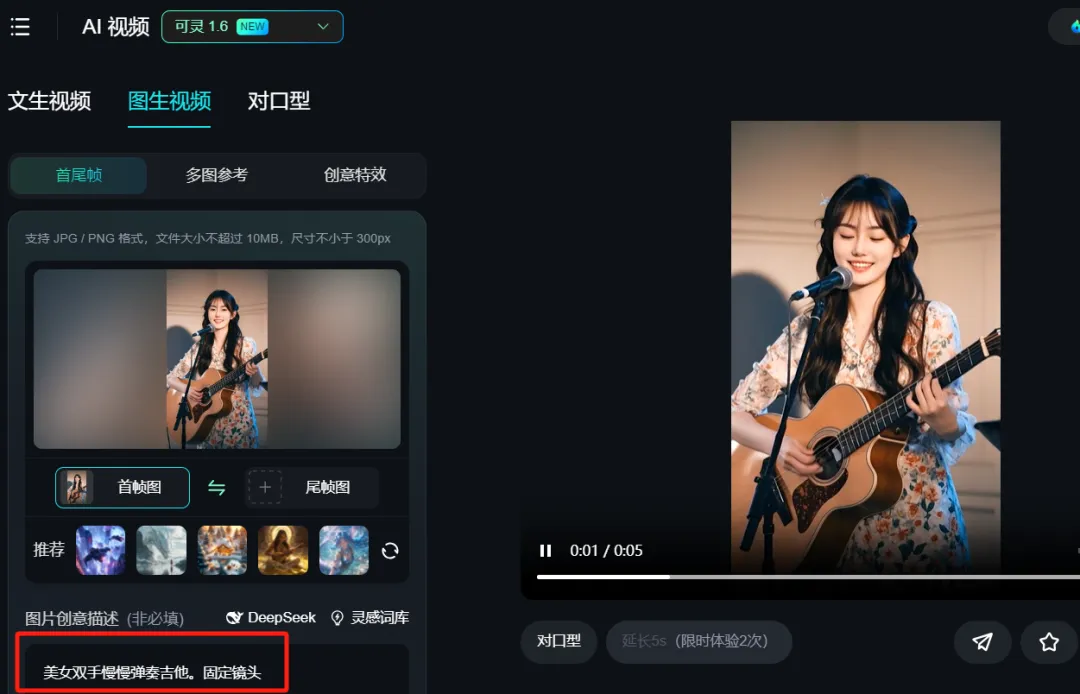Refresh recommended images icon
This screenshot has height=694, width=1080.
tap(390, 551)
